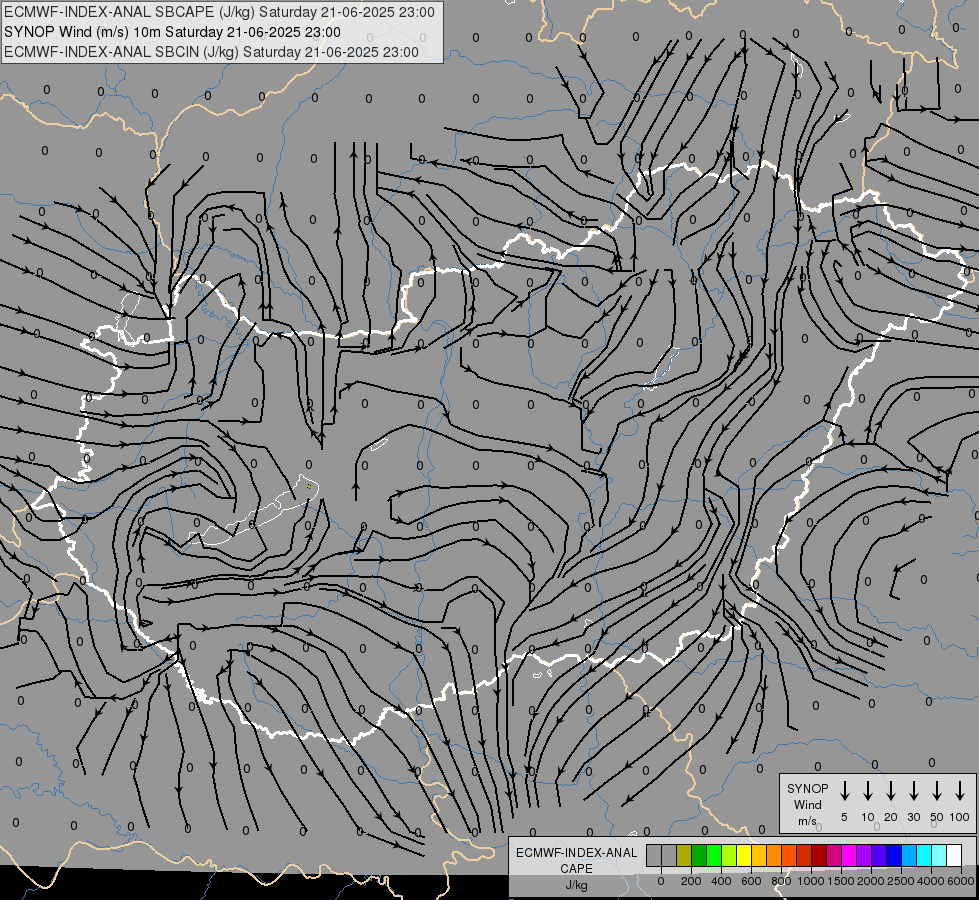Viewport: 979px width, 900px height.
Task: Select the sky blue CAPE legend swatch
Action: pos(908,855)
